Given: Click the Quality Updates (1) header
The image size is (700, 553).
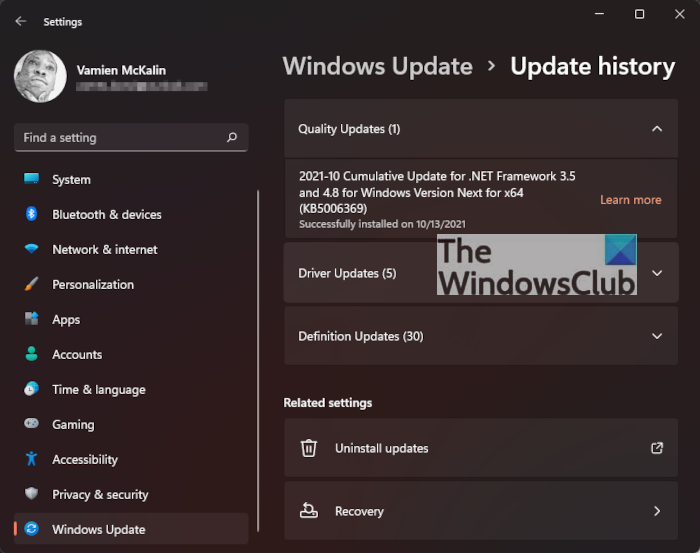Looking at the screenshot, I should pos(349,129).
